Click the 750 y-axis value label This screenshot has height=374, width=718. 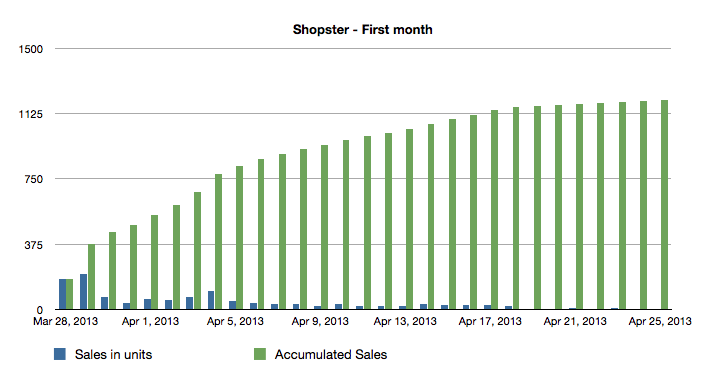pyautogui.click(x=33, y=179)
